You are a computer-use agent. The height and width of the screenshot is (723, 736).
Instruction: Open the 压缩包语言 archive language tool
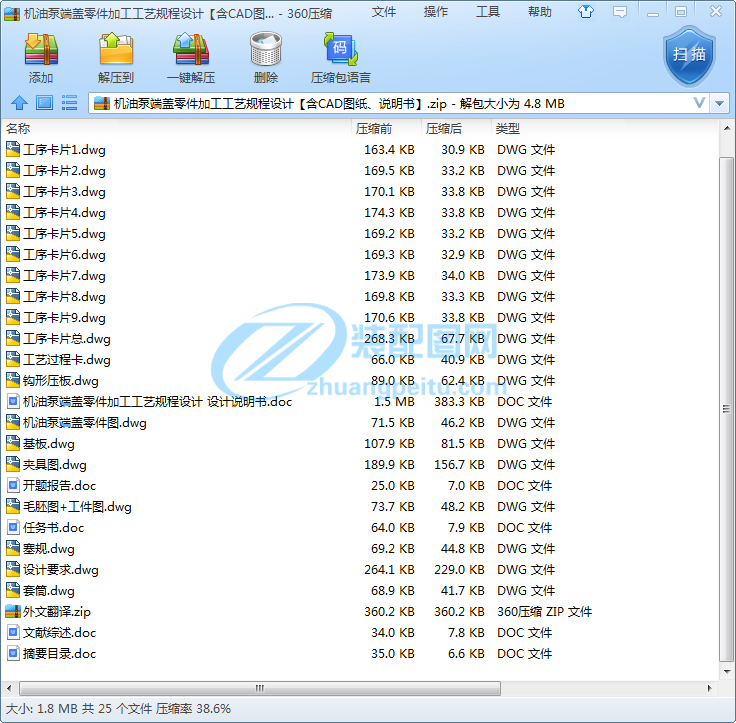point(341,48)
